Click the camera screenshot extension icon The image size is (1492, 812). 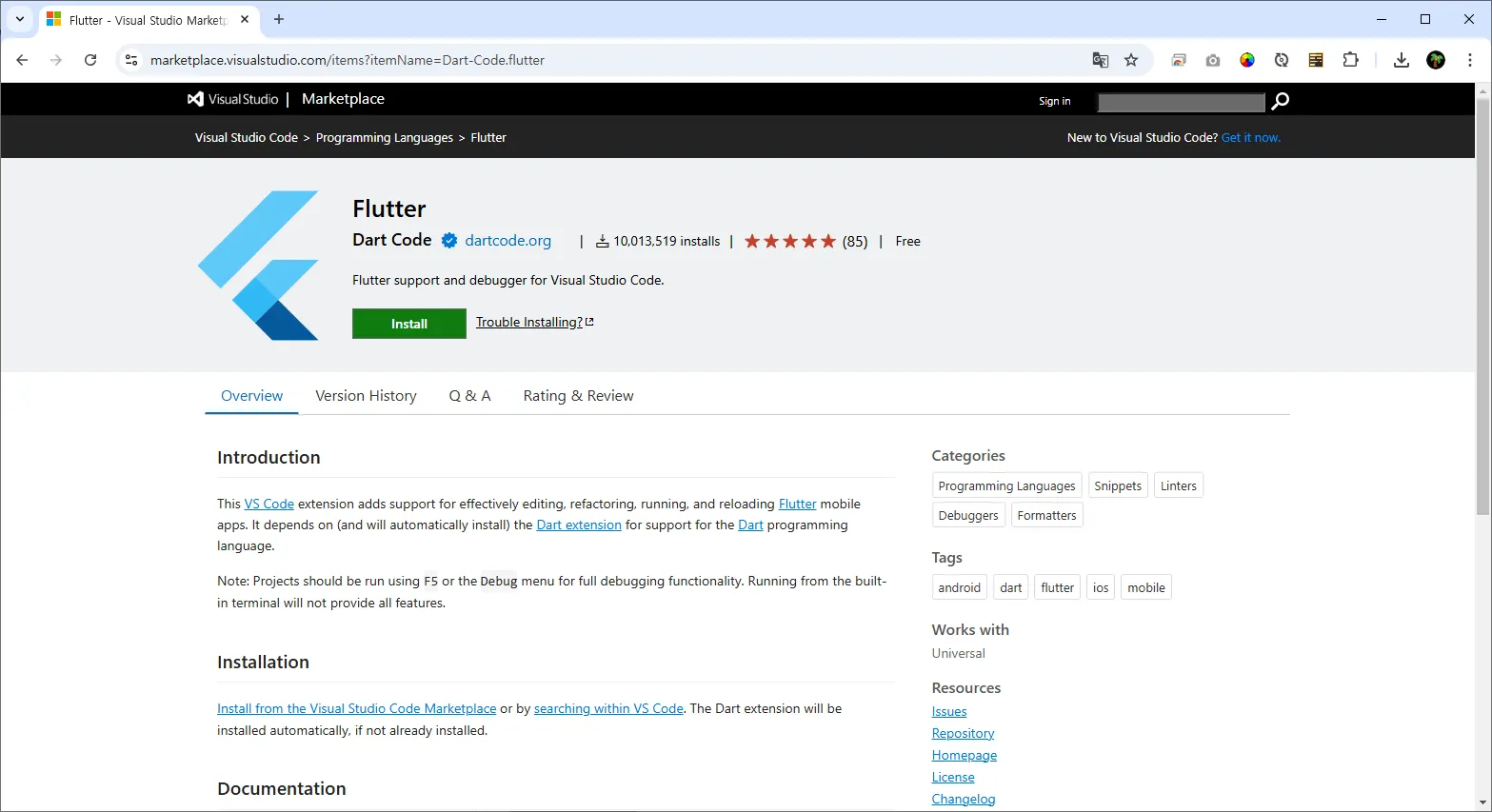tap(1212, 60)
